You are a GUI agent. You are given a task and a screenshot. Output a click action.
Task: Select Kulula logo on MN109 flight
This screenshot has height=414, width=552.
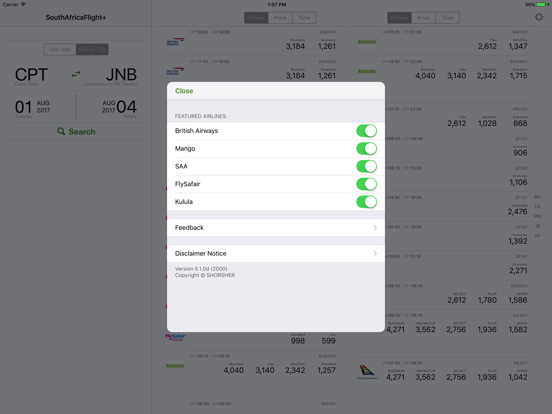(367, 42)
